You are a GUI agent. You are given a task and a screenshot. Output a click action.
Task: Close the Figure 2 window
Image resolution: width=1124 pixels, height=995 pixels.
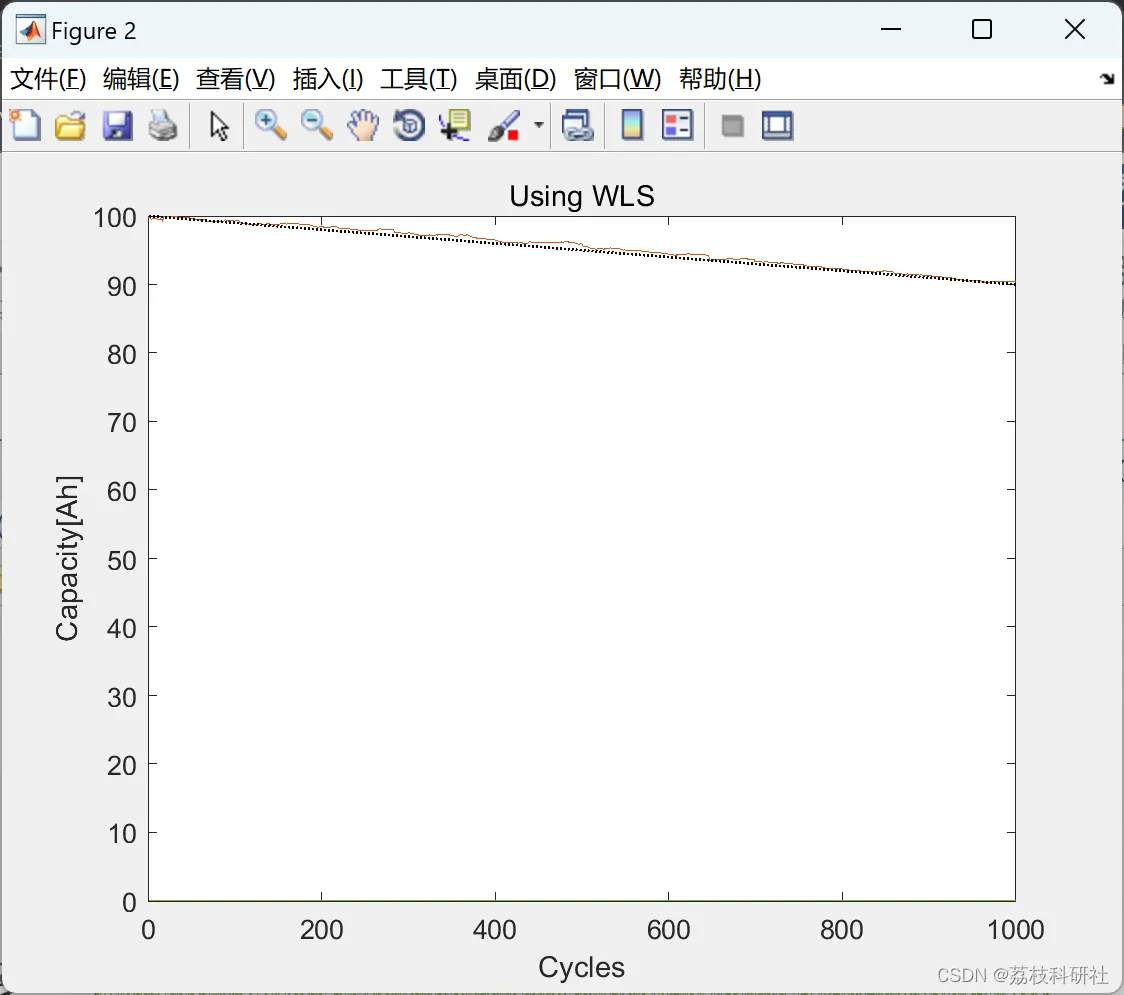[1075, 29]
